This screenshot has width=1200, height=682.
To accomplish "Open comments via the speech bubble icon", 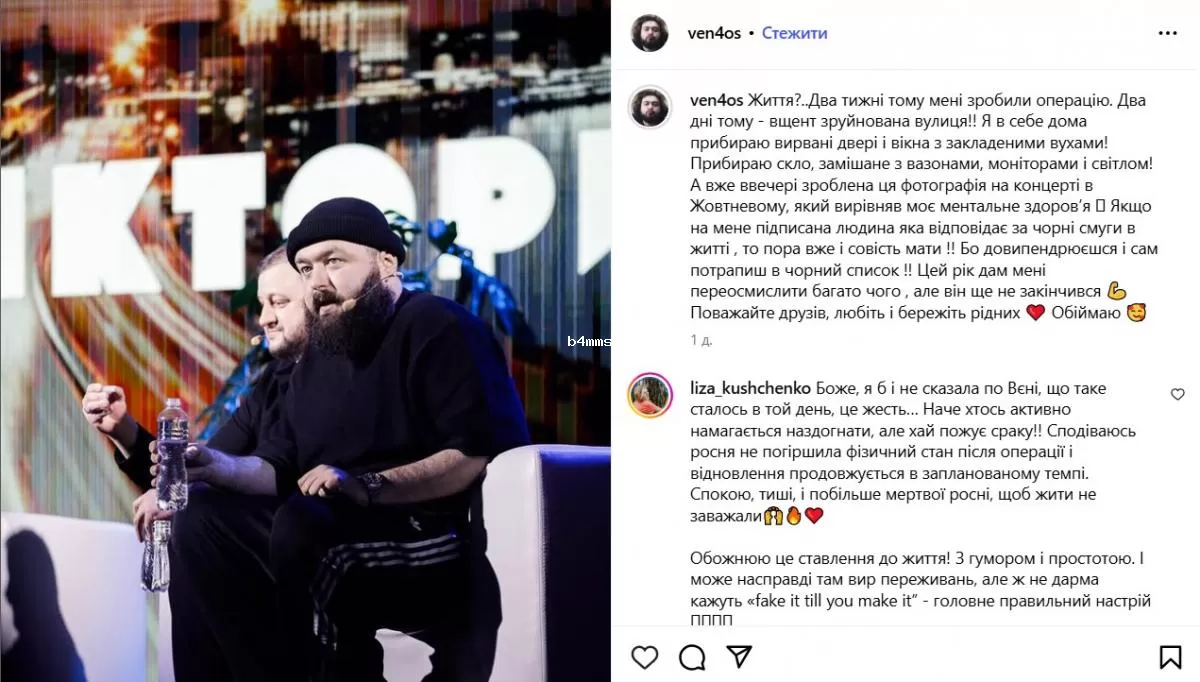I will pos(692,657).
